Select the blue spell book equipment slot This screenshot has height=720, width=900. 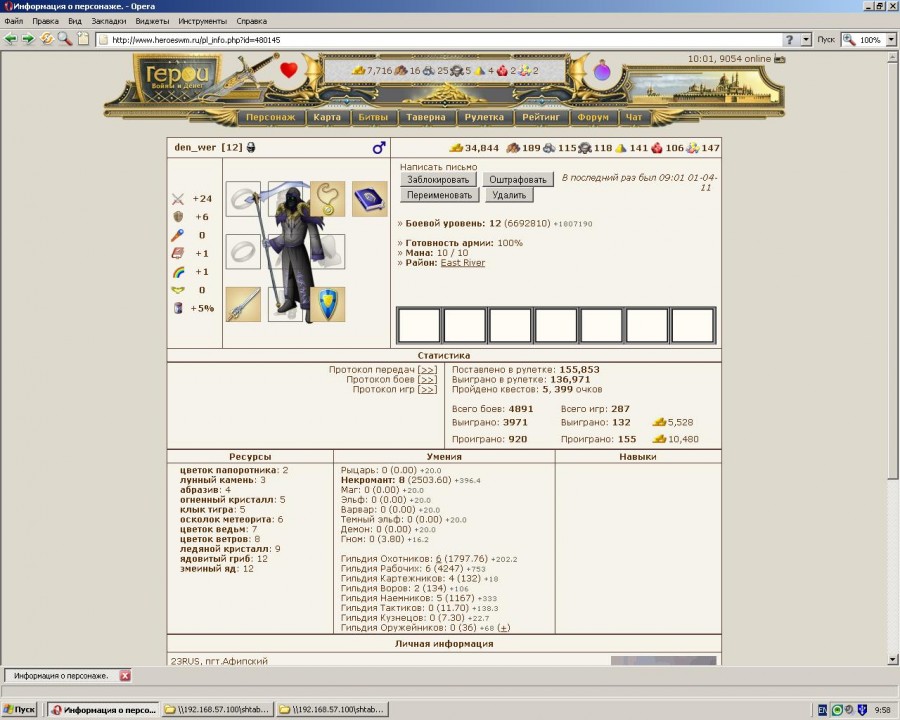[370, 199]
